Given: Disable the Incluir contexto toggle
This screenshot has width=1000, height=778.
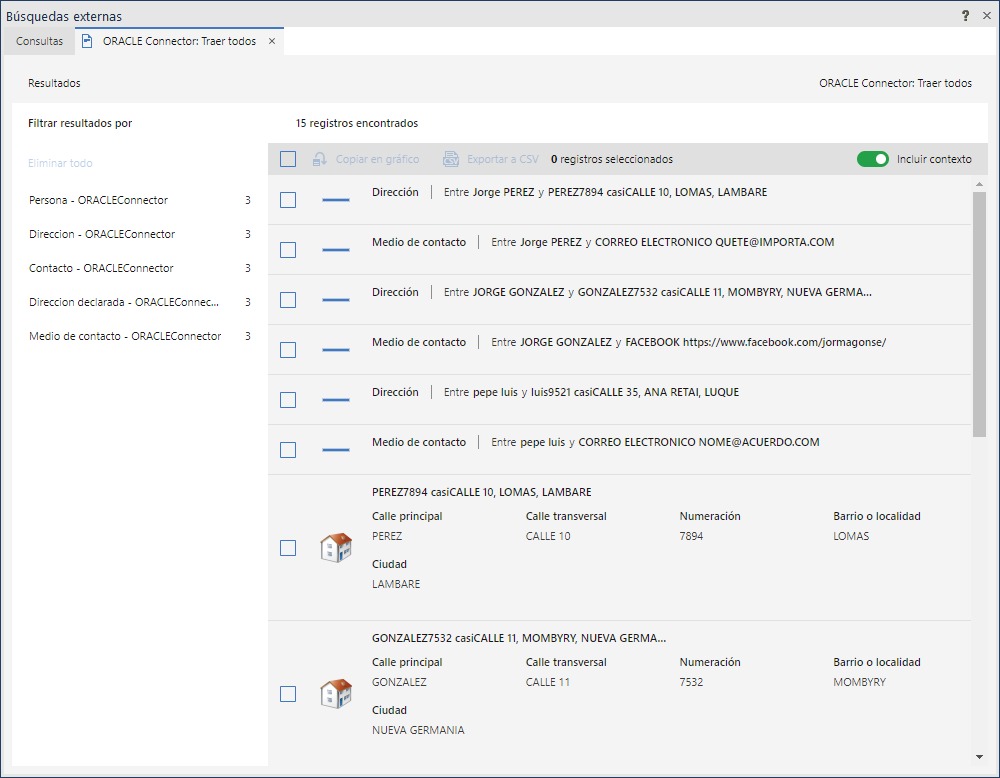Looking at the screenshot, I should (x=875, y=158).
